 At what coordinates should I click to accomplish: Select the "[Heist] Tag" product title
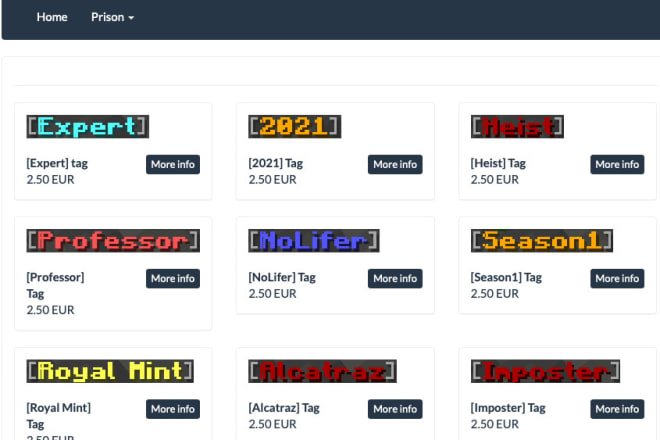[x=498, y=163]
